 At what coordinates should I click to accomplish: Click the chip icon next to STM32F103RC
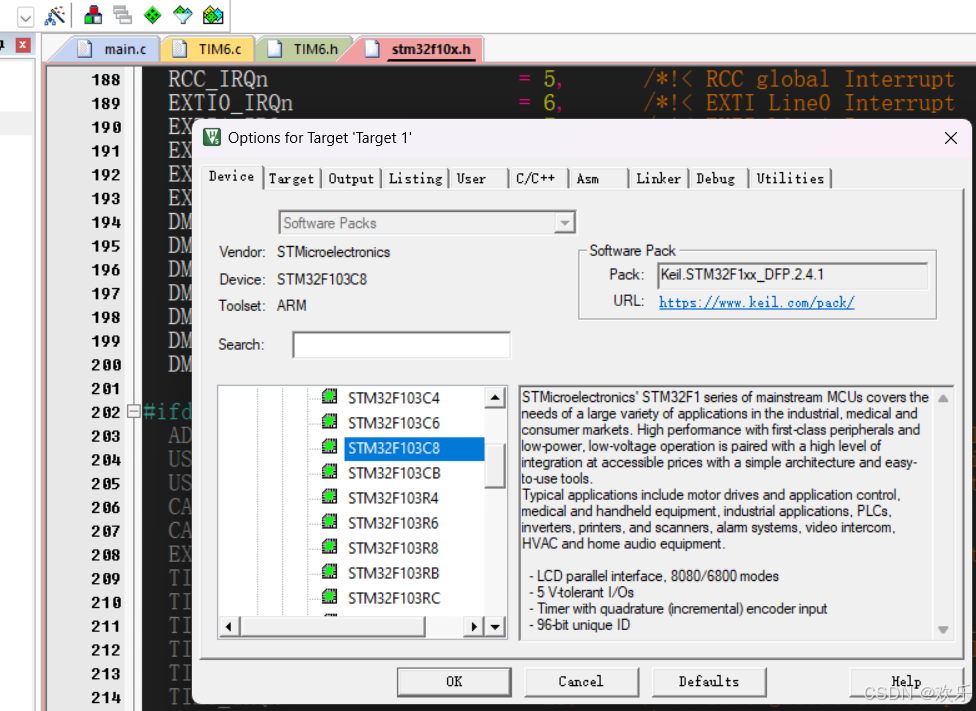(x=329, y=596)
